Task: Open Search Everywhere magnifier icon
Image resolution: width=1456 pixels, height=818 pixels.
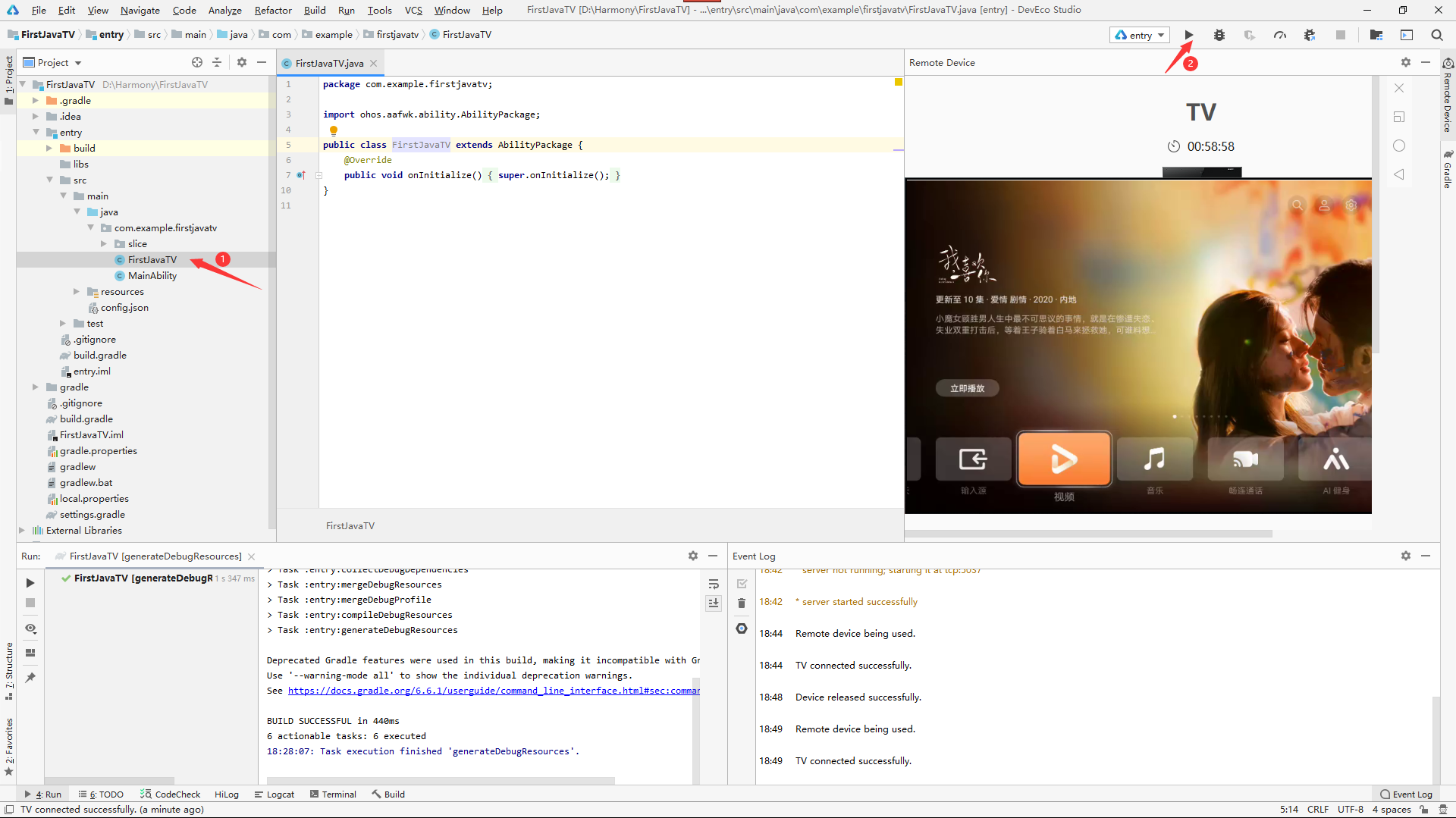Action: coord(1437,35)
